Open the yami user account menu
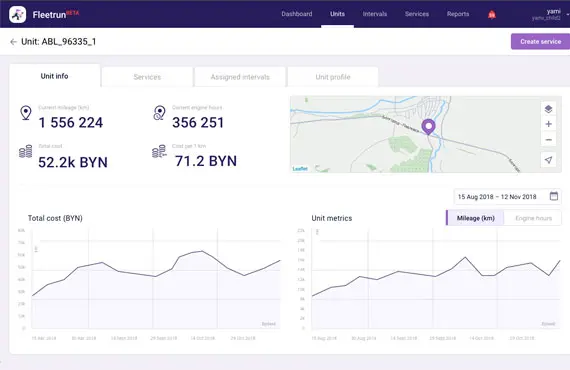Image resolution: width=570 pixels, height=370 pixels. click(549, 15)
